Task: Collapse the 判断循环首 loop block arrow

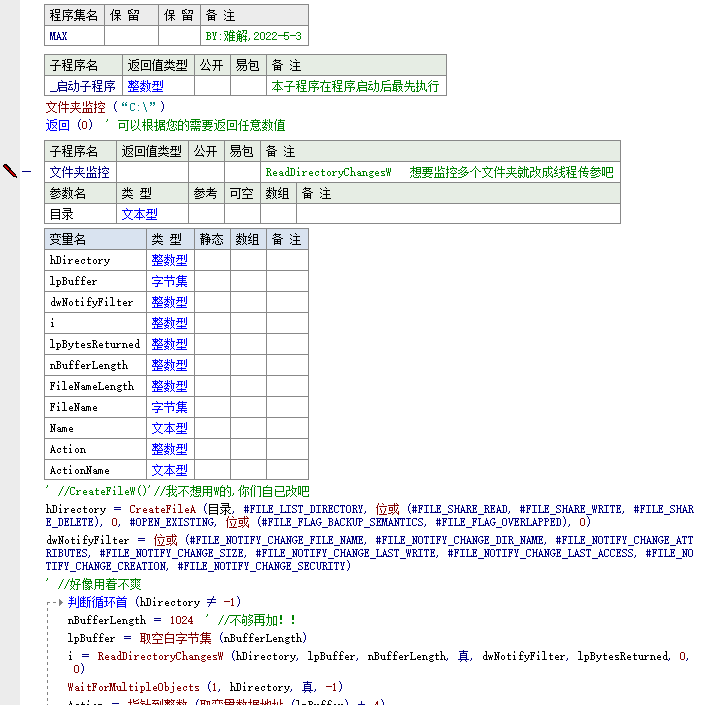Action: click(x=60, y=602)
